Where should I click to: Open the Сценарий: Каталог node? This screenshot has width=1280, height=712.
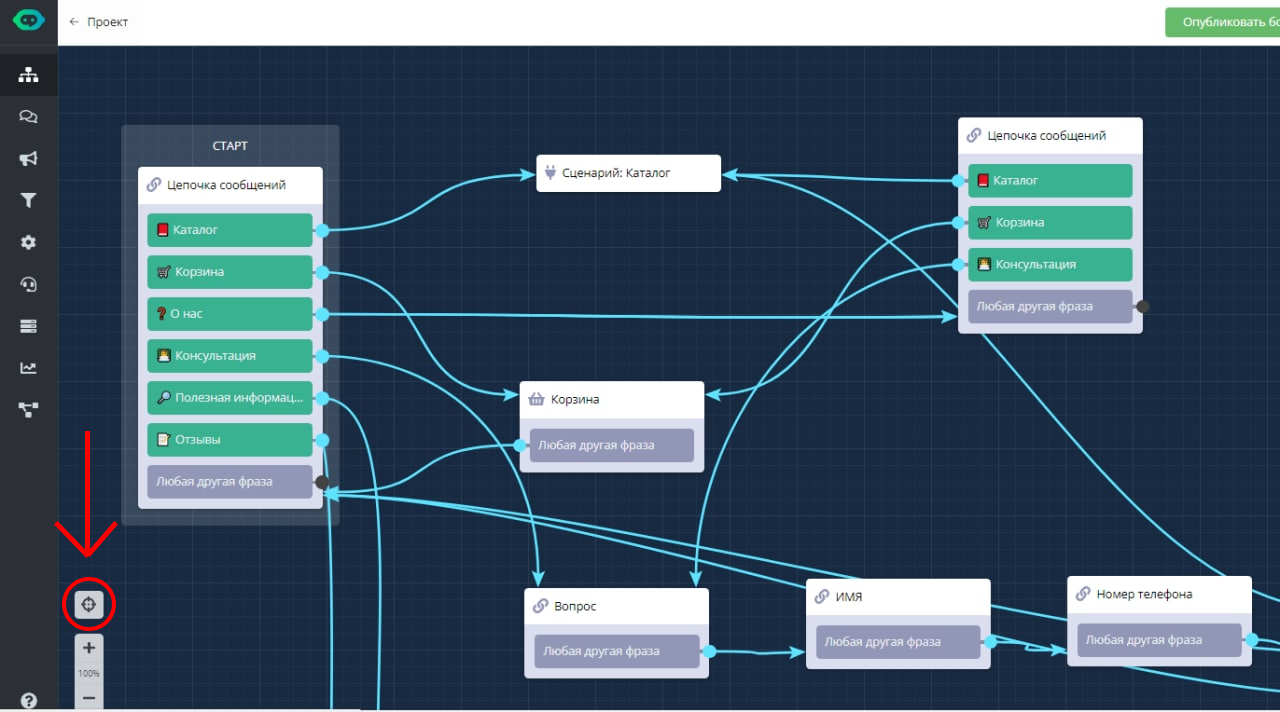[628, 173]
